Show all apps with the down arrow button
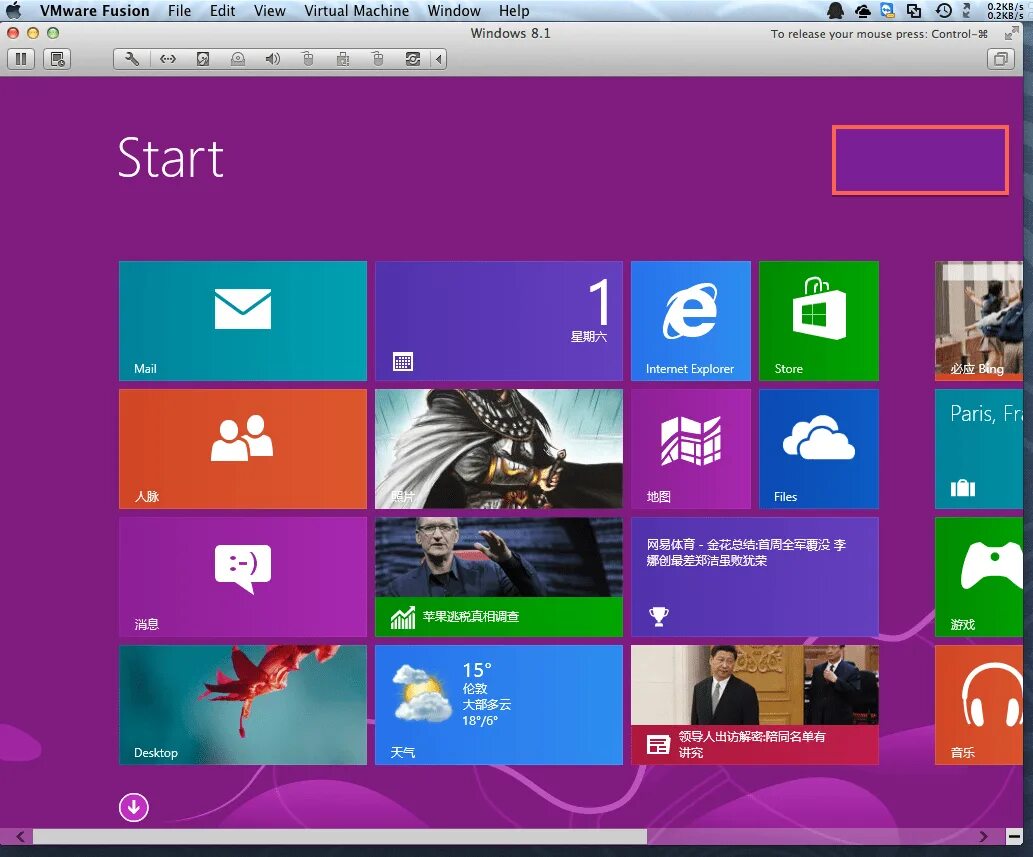This screenshot has height=857, width=1033. point(134,807)
